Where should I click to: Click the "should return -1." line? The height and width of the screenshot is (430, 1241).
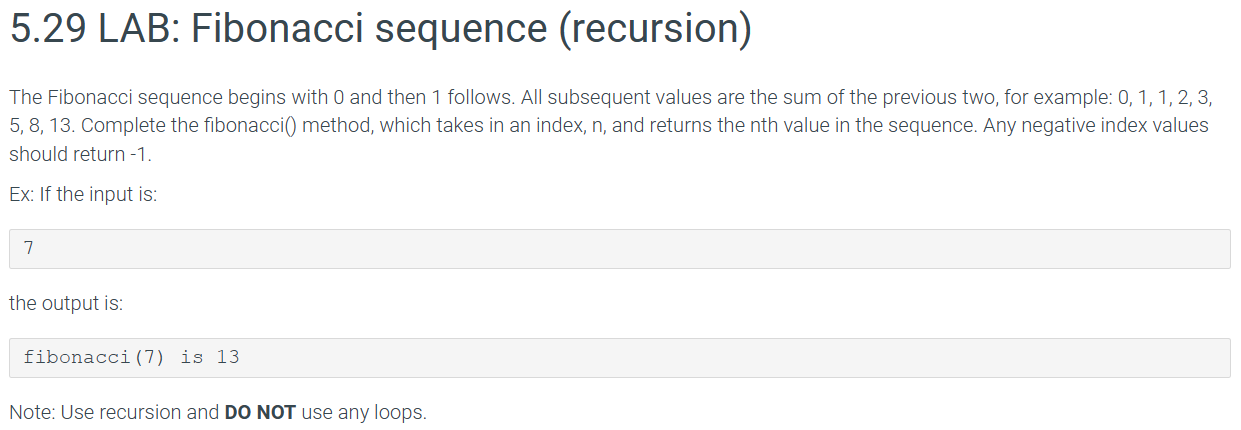(x=80, y=156)
